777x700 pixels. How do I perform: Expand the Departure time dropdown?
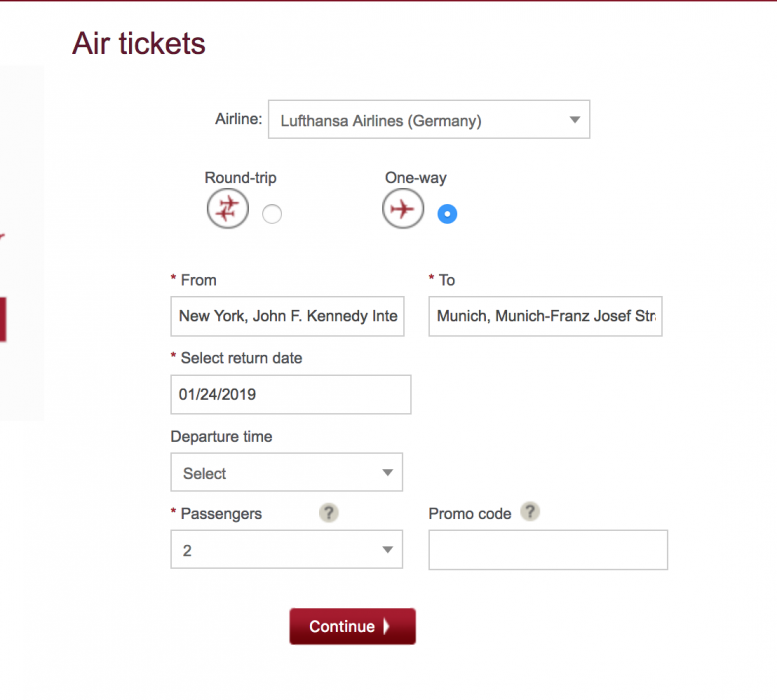(x=286, y=473)
